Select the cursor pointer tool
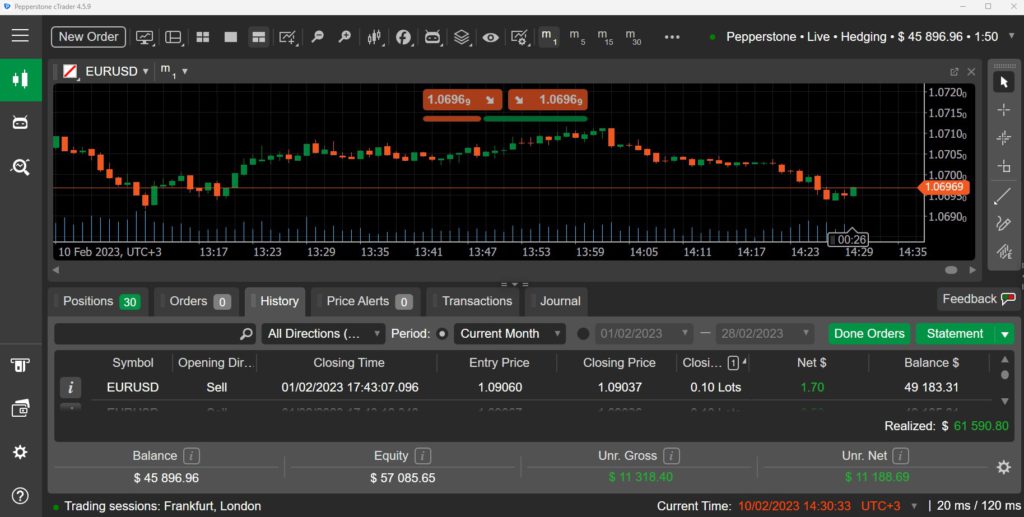The height and width of the screenshot is (517, 1024). coord(1004,82)
